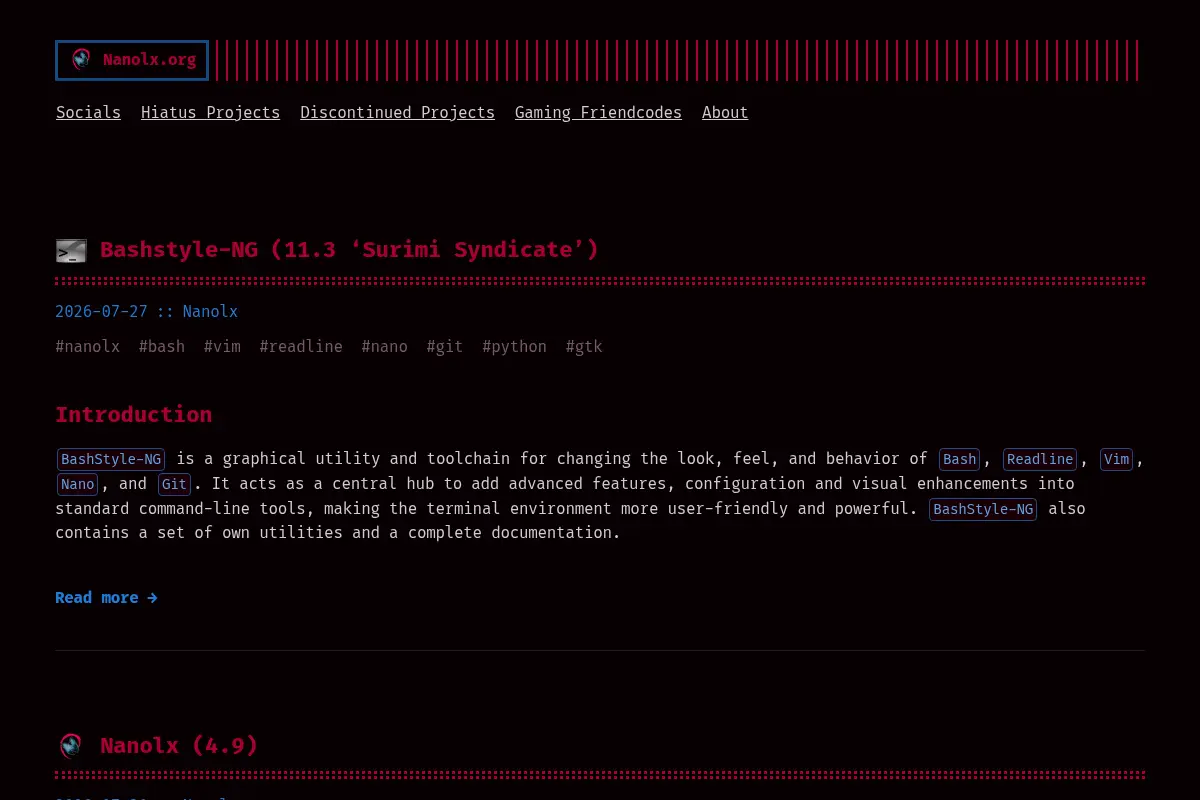Click the terminal icon beside Bashstyle-NG title
Viewport: 1200px width, 800px height.
tap(71, 251)
